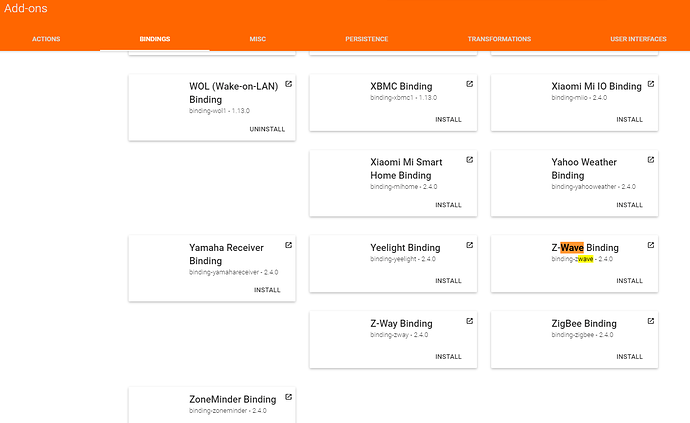
Task: Uninstall the WOL (Wake-on-LAN) Binding
Action: coord(267,129)
